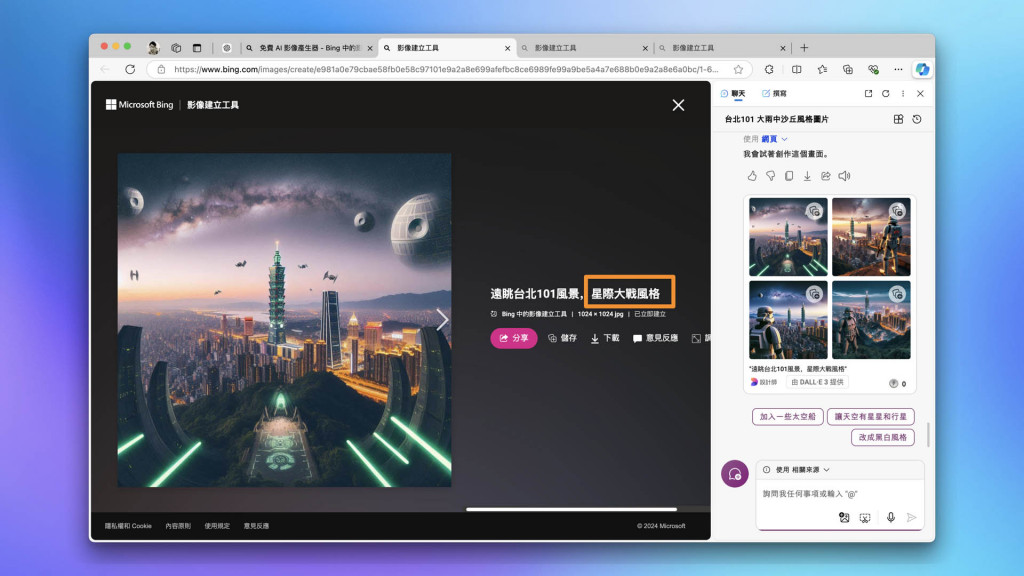Read the response aloud speaker icon
Viewport: 1024px width, 576px height.
coord(844,176)
